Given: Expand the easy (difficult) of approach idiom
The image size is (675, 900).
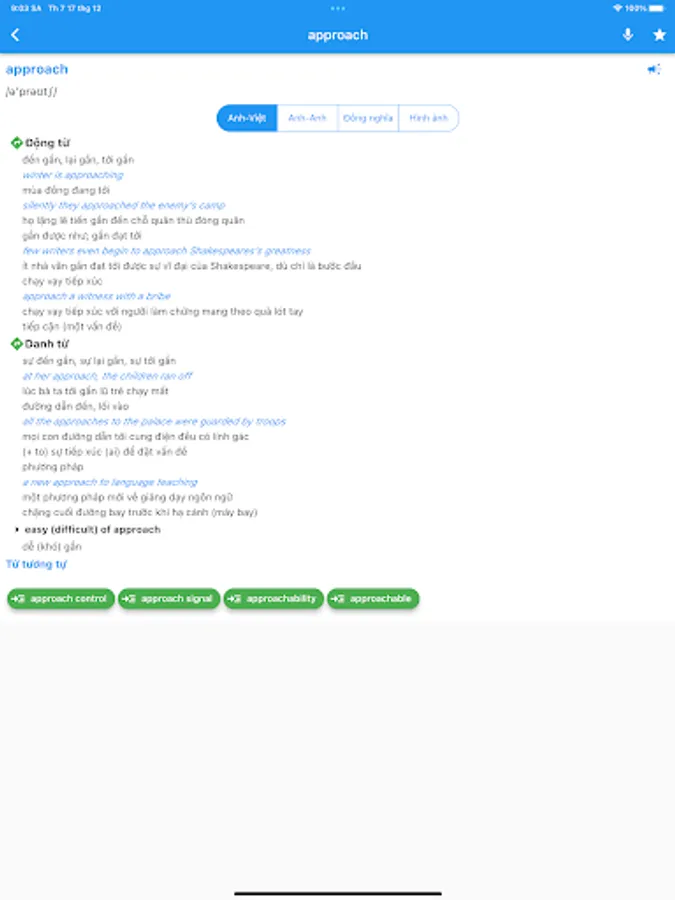Looking at the screenshot, I should (92, 529).
